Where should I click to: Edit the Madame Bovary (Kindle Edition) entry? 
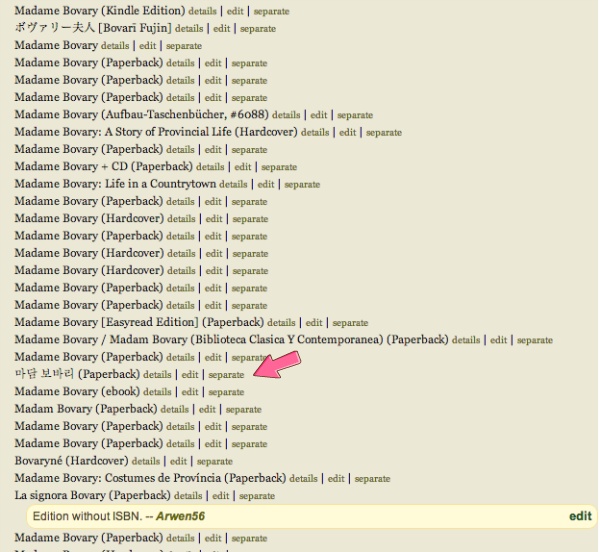[x=235, y=11]
